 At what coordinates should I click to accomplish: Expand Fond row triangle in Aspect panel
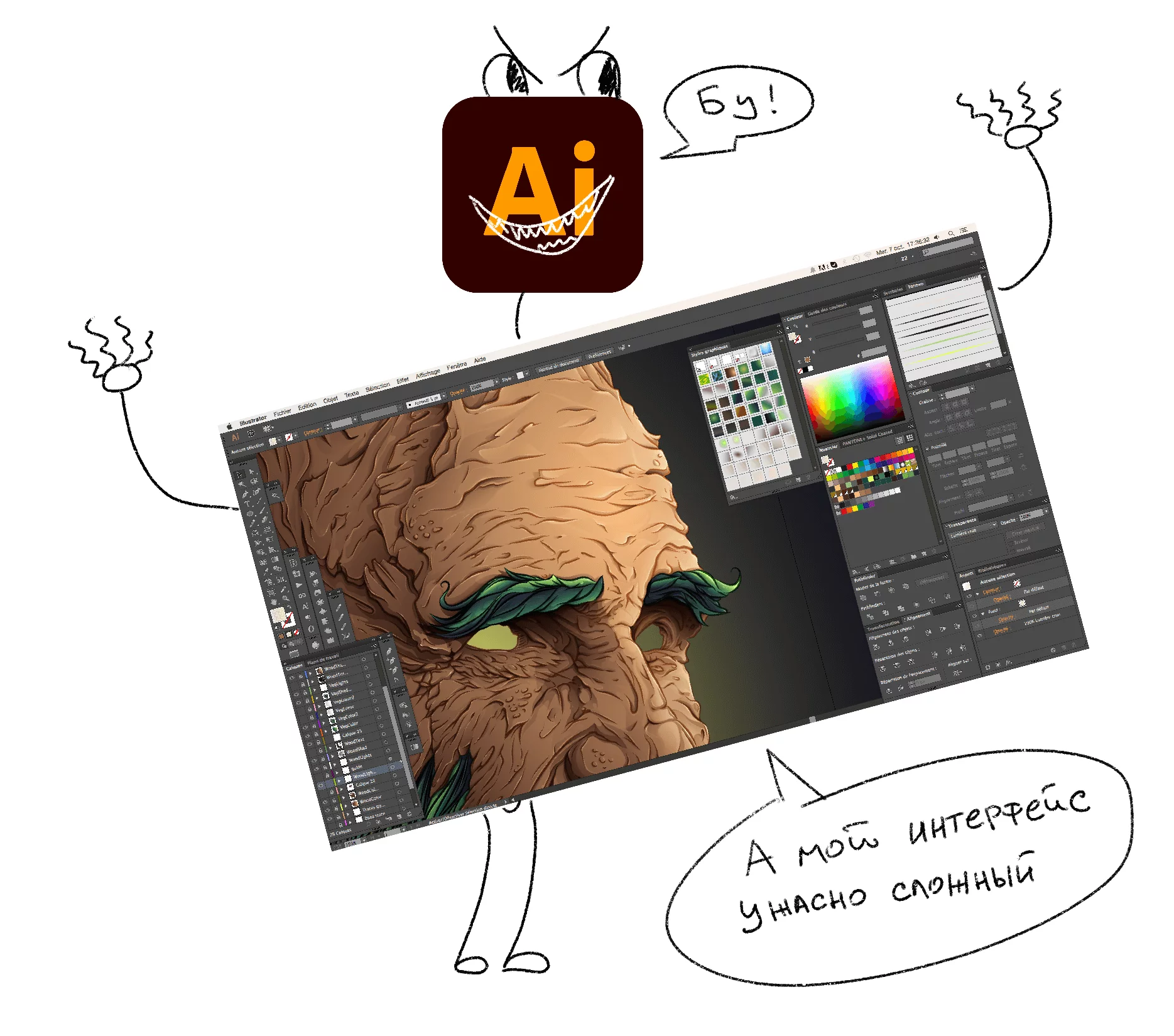click(982, 613)
